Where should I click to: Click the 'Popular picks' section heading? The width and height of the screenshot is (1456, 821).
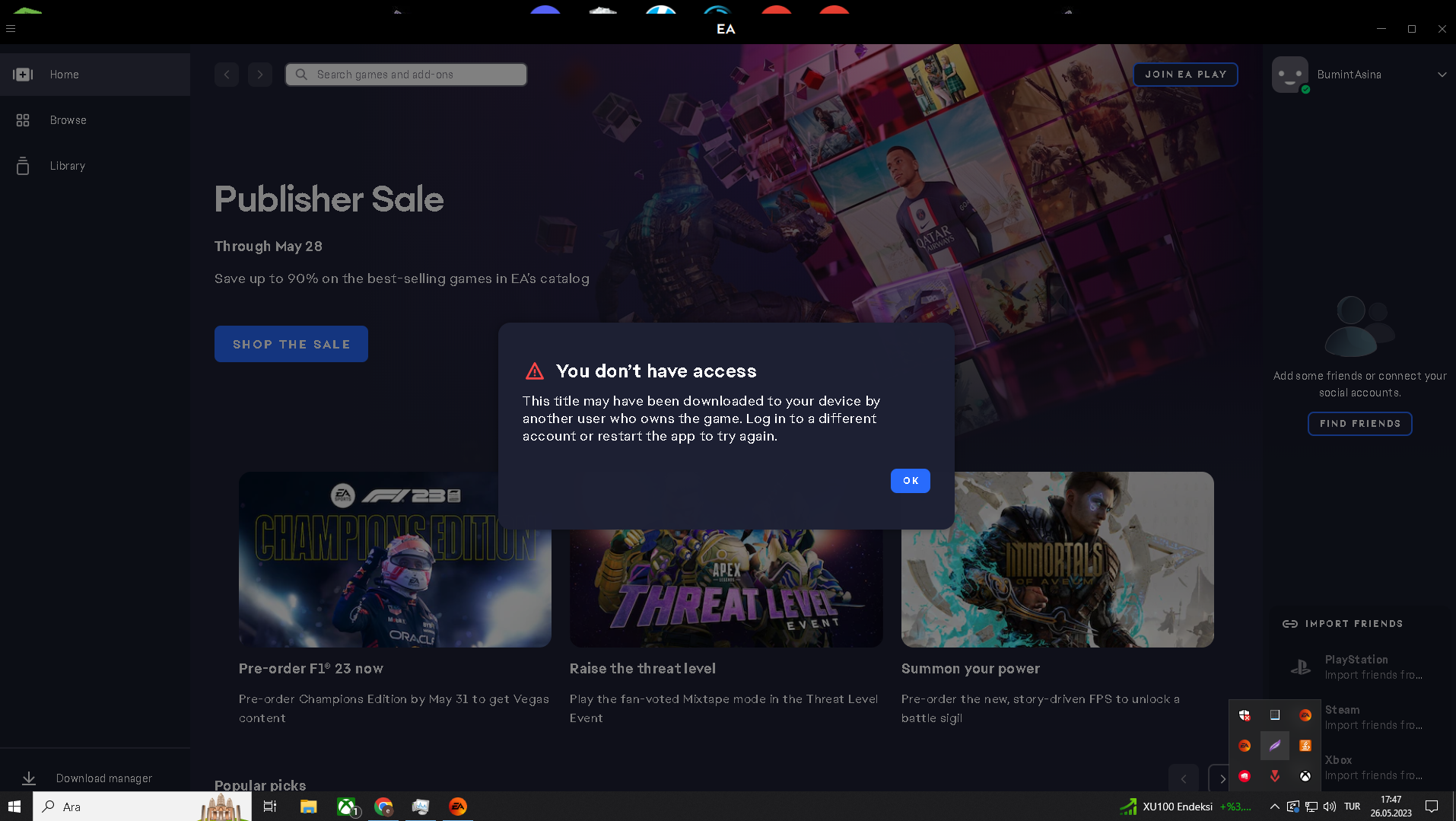(260, 785)
